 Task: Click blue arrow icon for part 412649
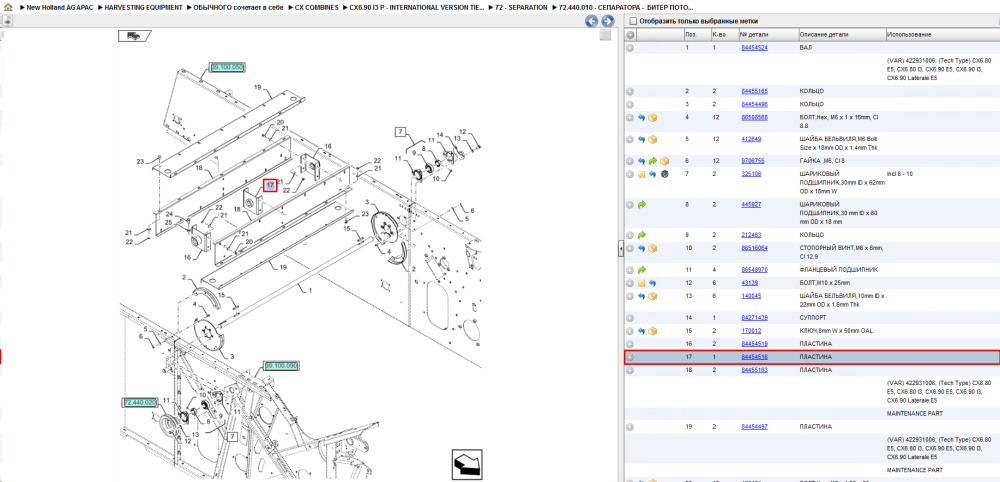point(642,139)
